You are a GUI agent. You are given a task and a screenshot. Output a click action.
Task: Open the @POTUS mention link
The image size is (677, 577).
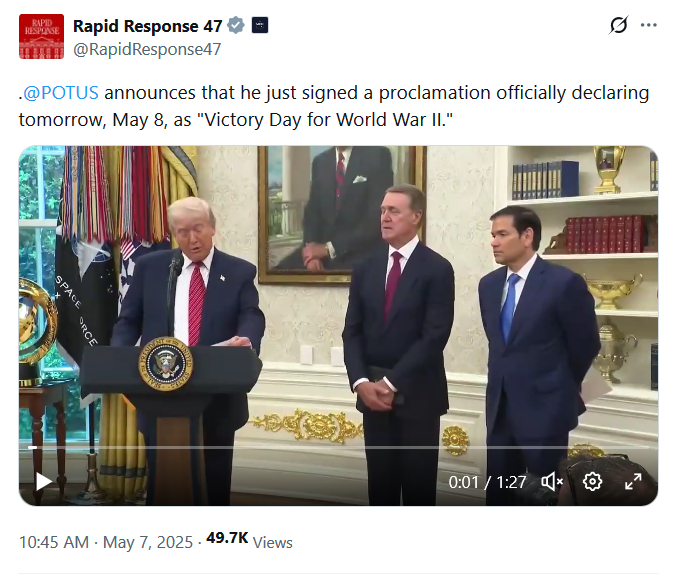click(60, 93)
